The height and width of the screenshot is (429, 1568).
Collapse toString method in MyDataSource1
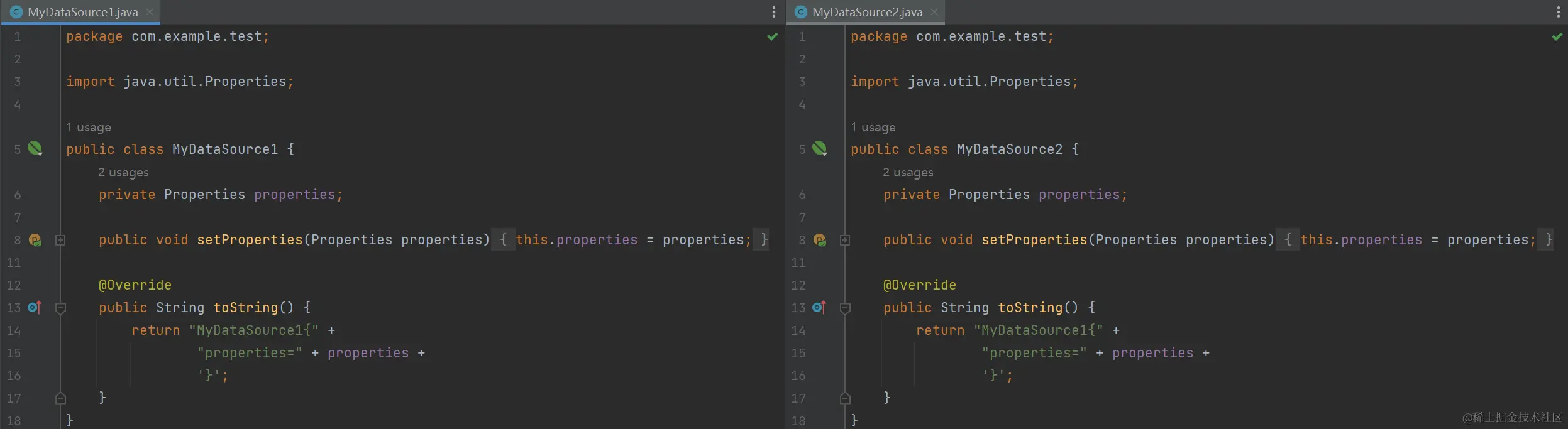coord(60,308)
